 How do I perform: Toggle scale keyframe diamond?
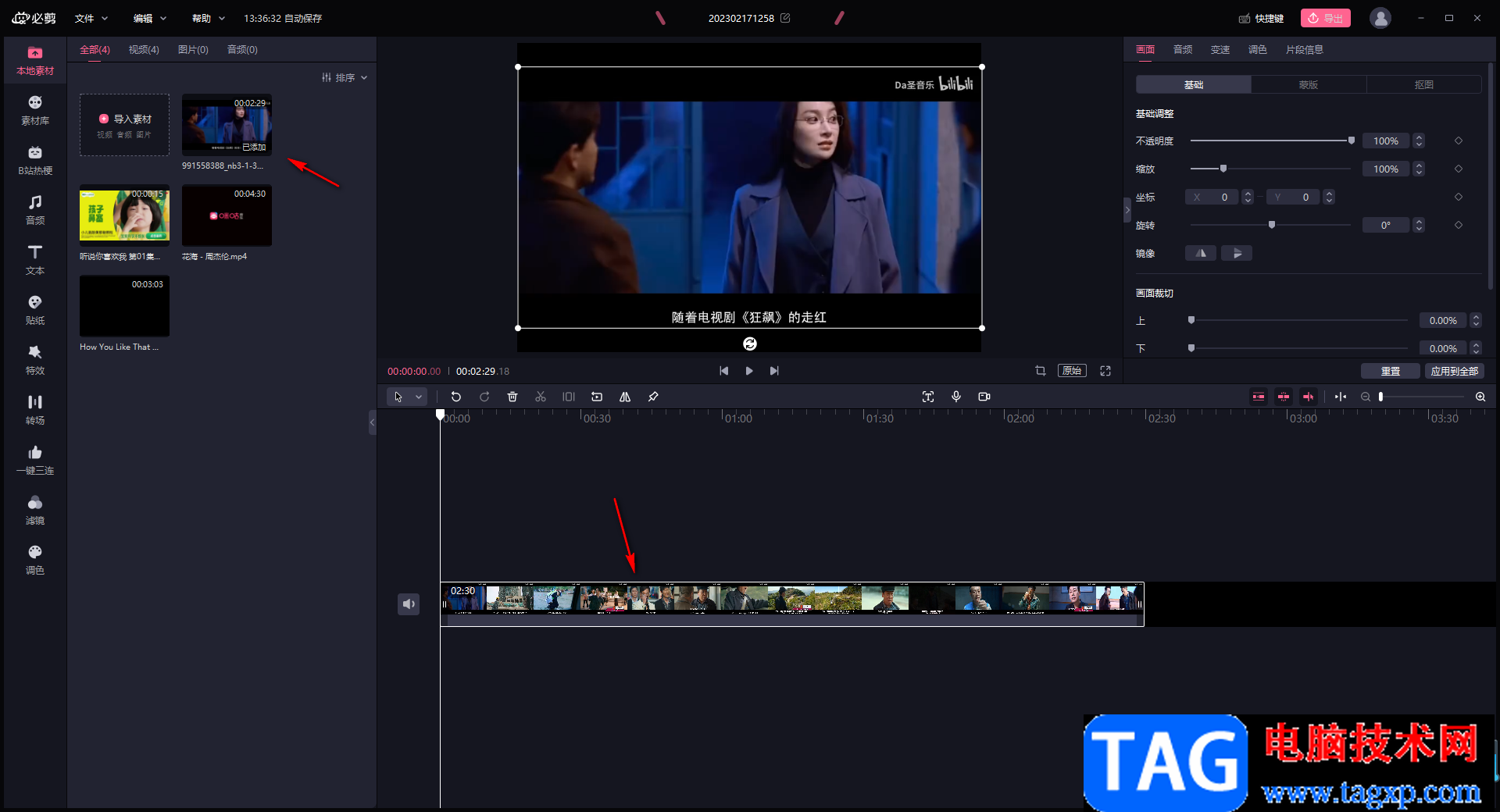pyautogui.click(x=1459, y=169)
